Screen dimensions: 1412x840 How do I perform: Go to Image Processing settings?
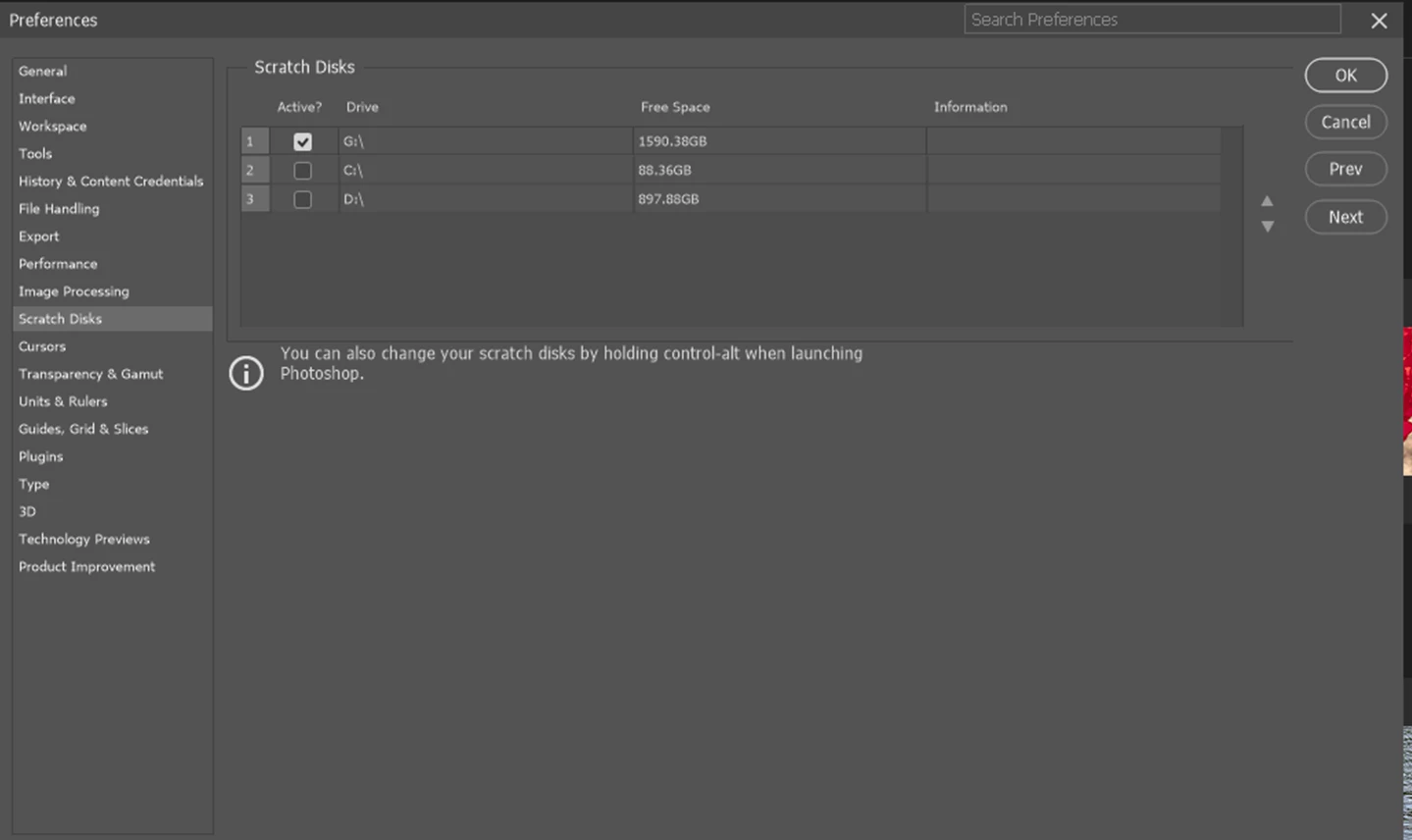[x=74, y=290]
